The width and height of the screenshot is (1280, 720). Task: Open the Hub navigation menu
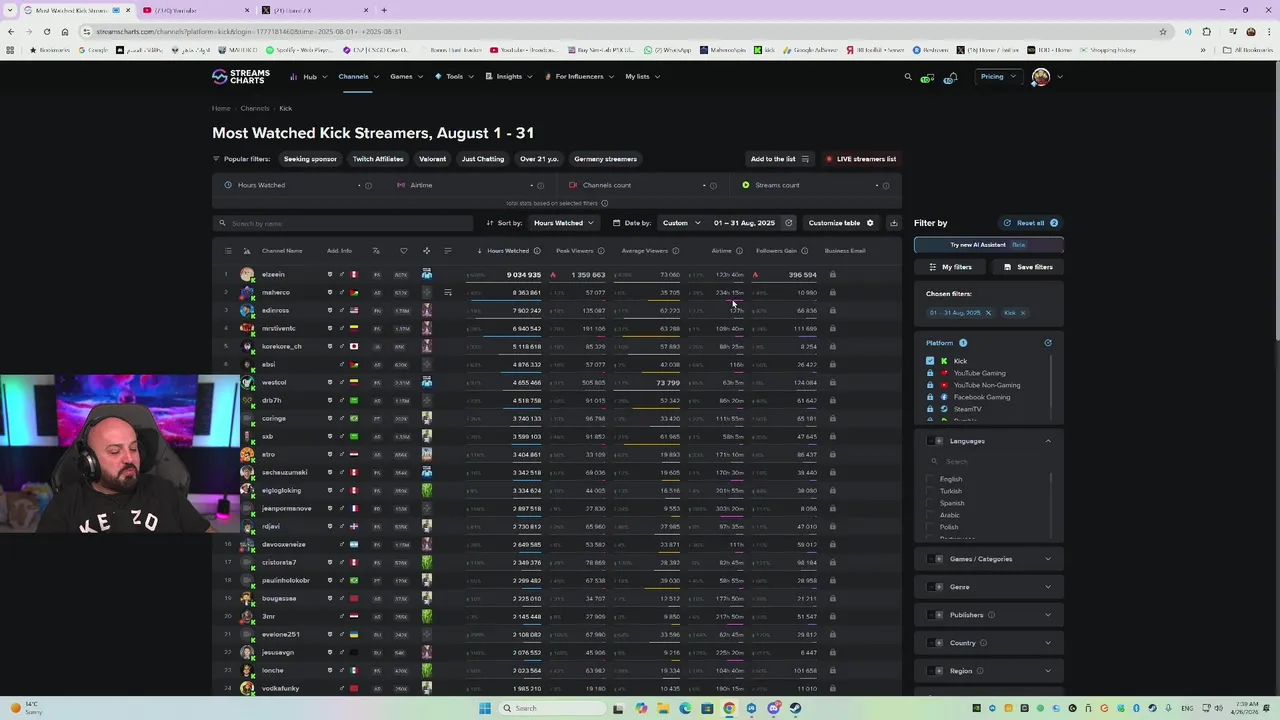point(307,77)
